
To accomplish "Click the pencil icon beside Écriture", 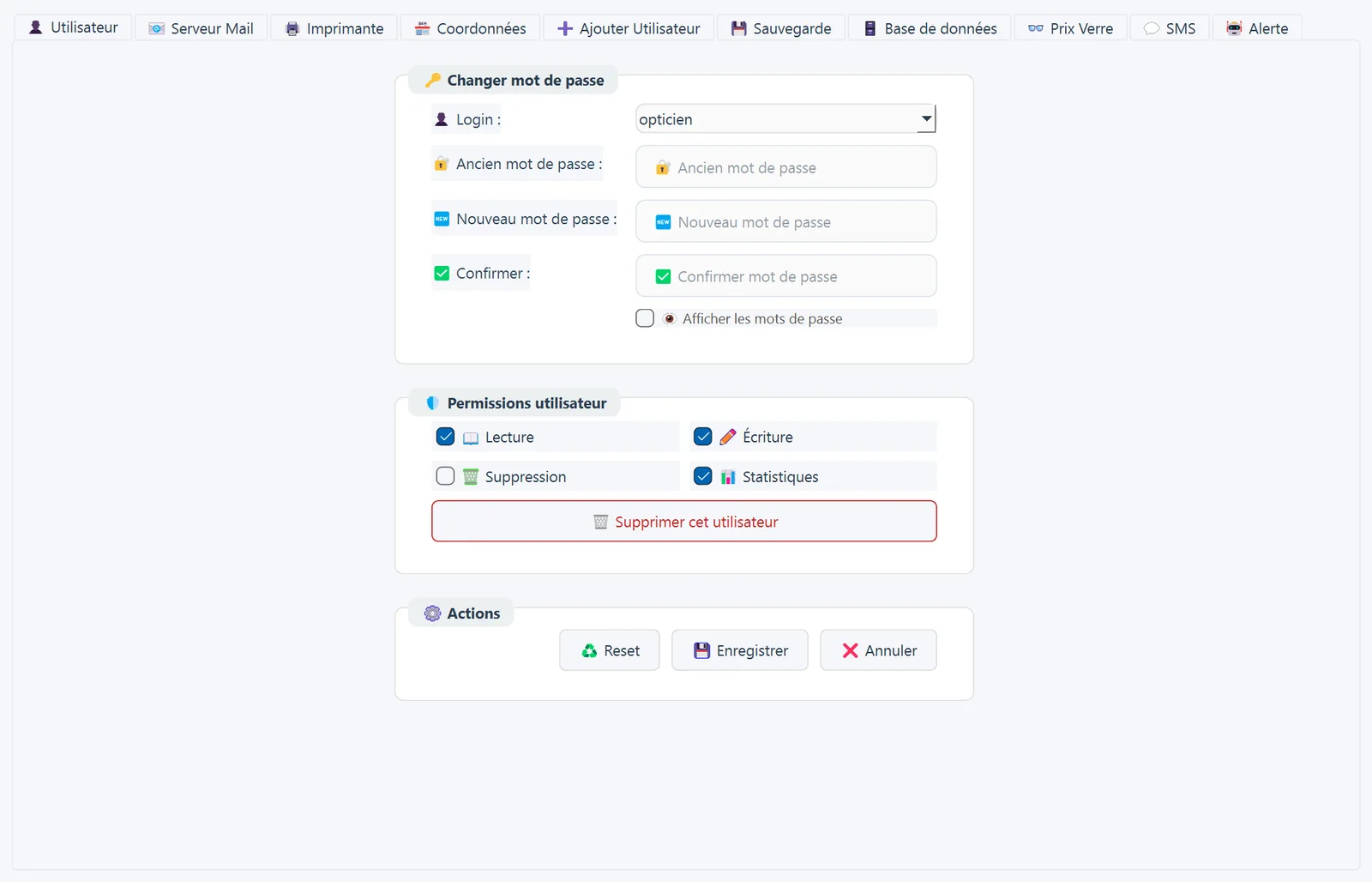I will click(x=727, y=437).
